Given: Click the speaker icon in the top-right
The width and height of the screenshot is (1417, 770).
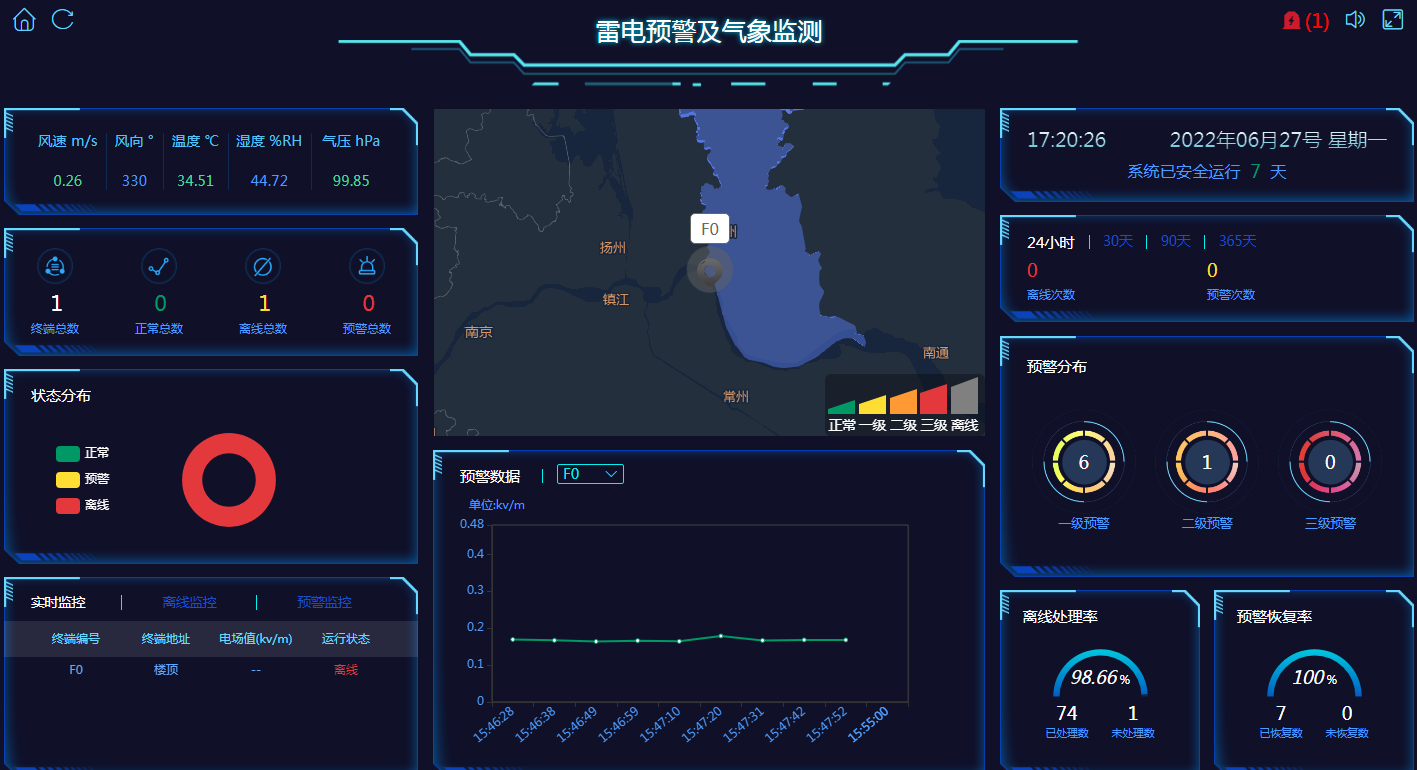Looking at the screenshot, I should [1354, 19].
